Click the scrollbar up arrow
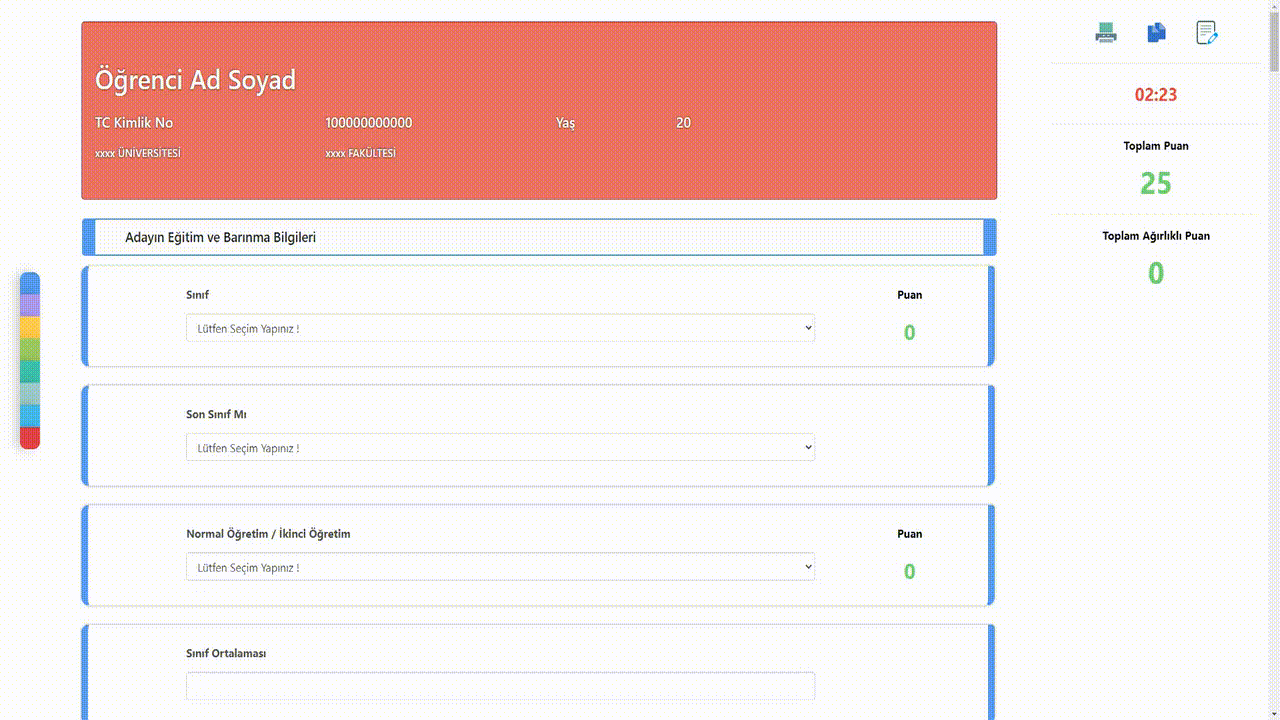The image size is (1280, 720). tap(1273, 6)
